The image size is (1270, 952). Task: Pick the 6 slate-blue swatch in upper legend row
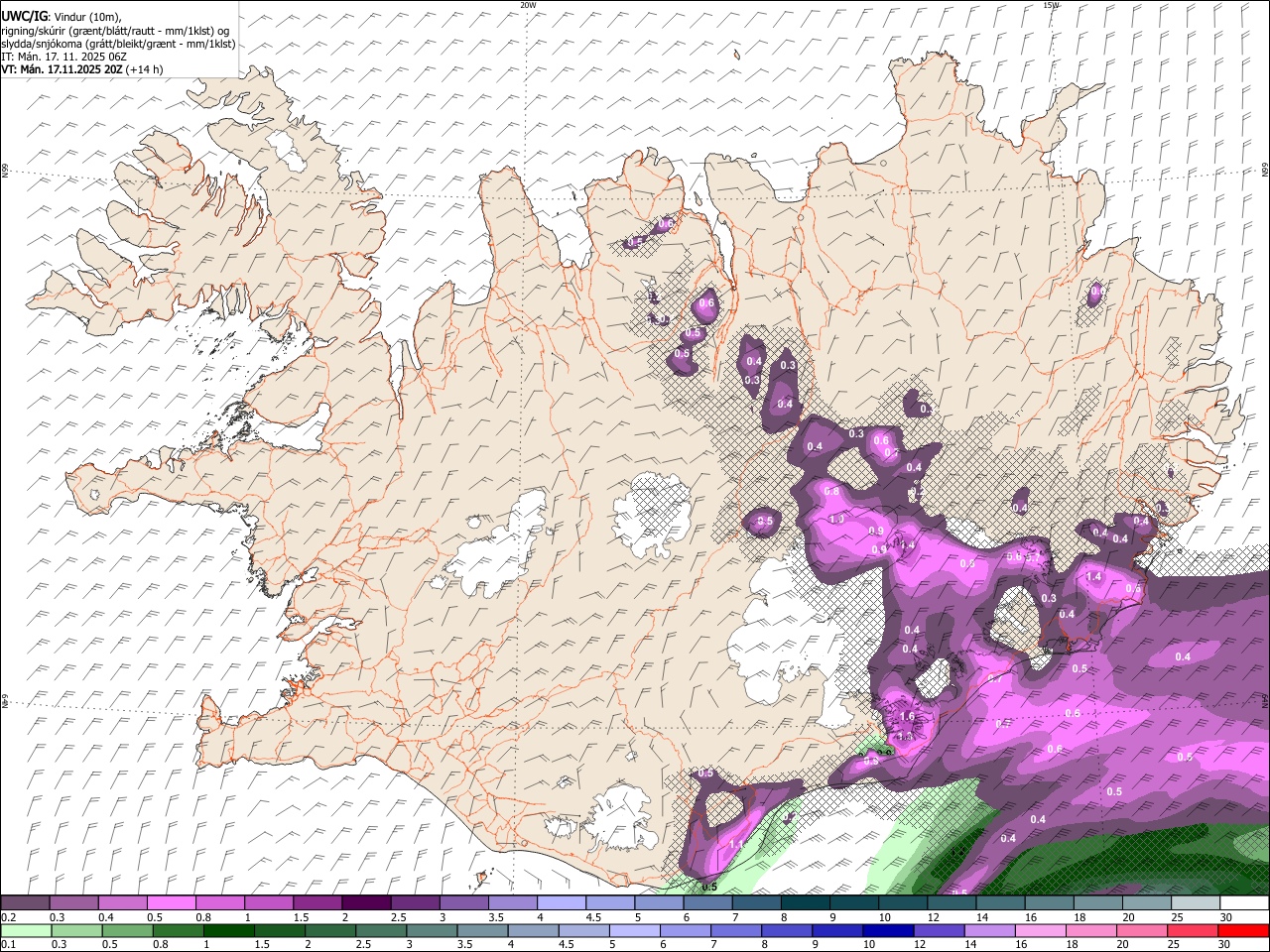707,903
